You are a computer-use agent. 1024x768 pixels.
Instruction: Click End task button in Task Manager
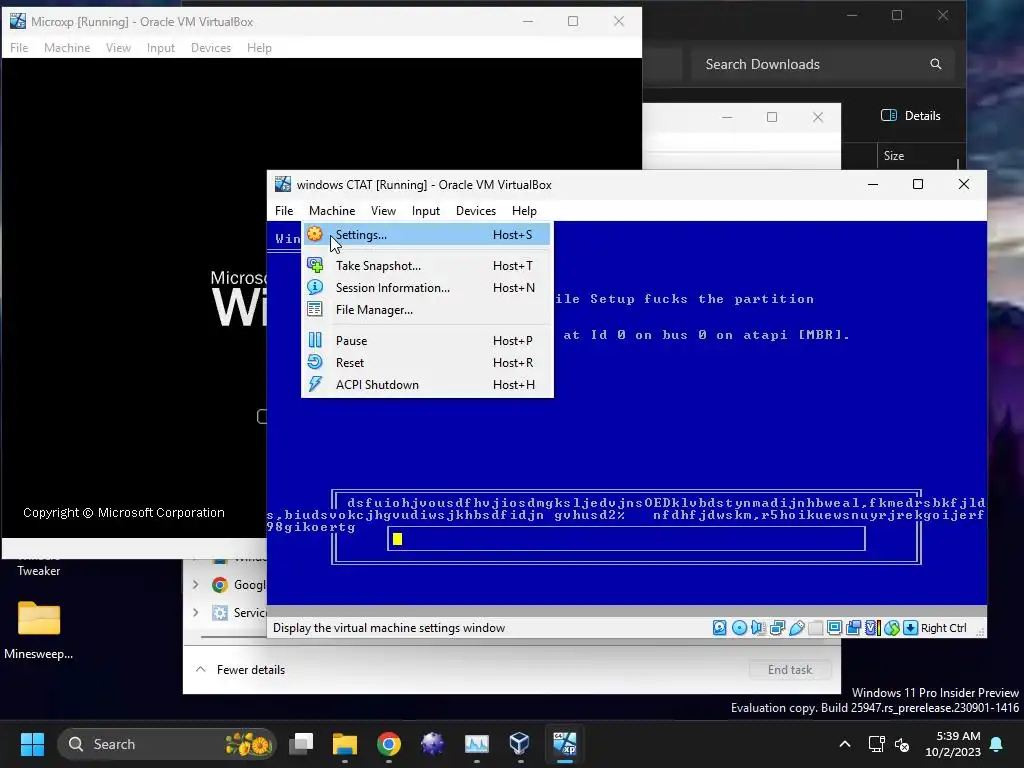tap(790, 670)
